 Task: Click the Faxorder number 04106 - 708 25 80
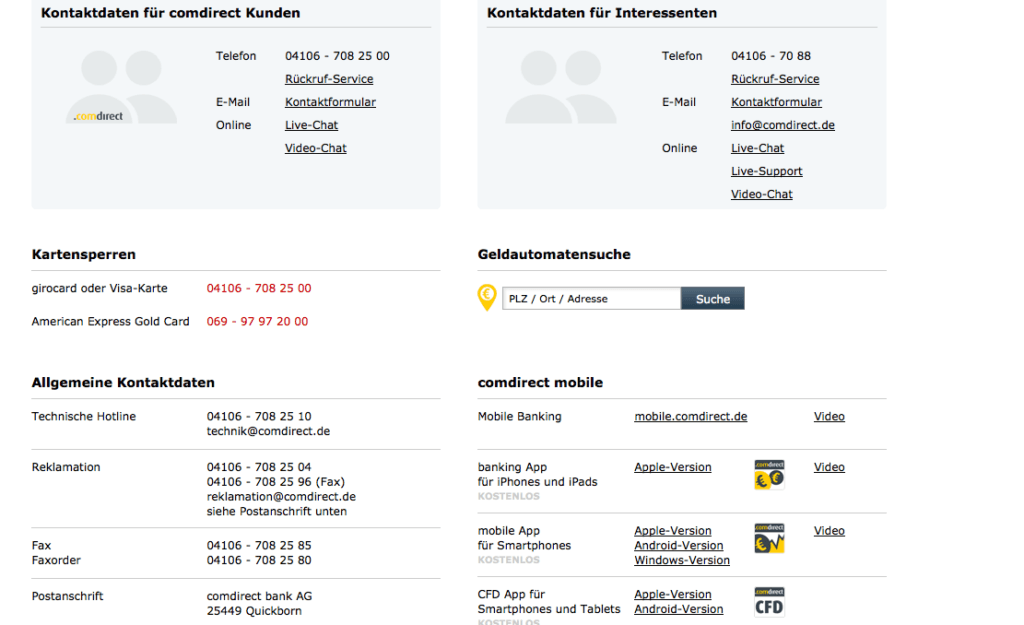coord(259,560)
